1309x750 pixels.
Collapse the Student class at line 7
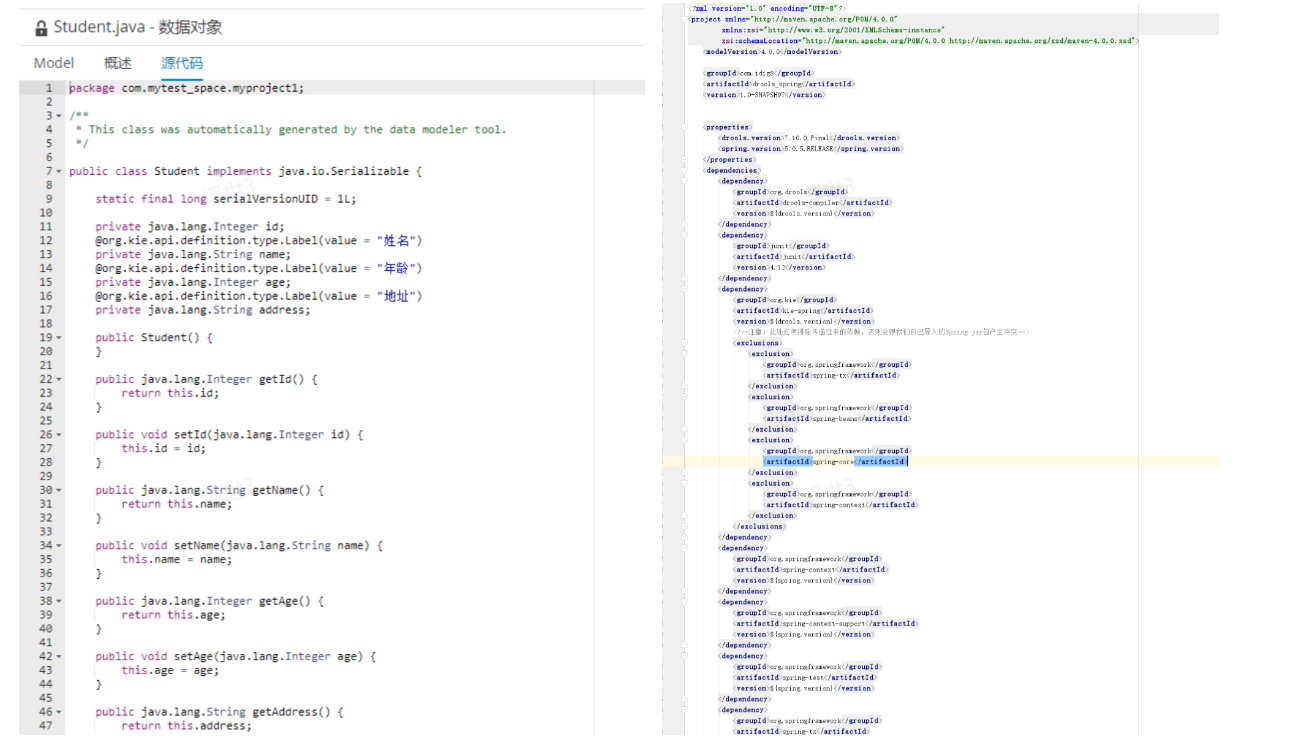pyautogui.click(x=58, y=172)
